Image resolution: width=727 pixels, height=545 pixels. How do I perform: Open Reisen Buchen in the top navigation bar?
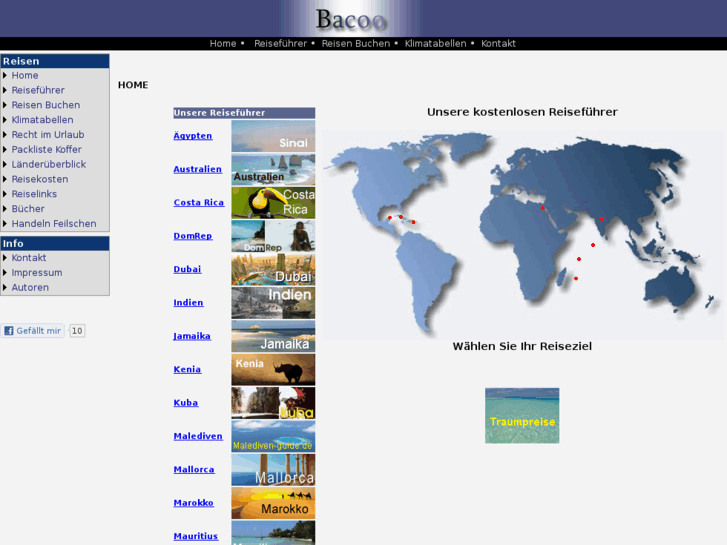(356, 44)
